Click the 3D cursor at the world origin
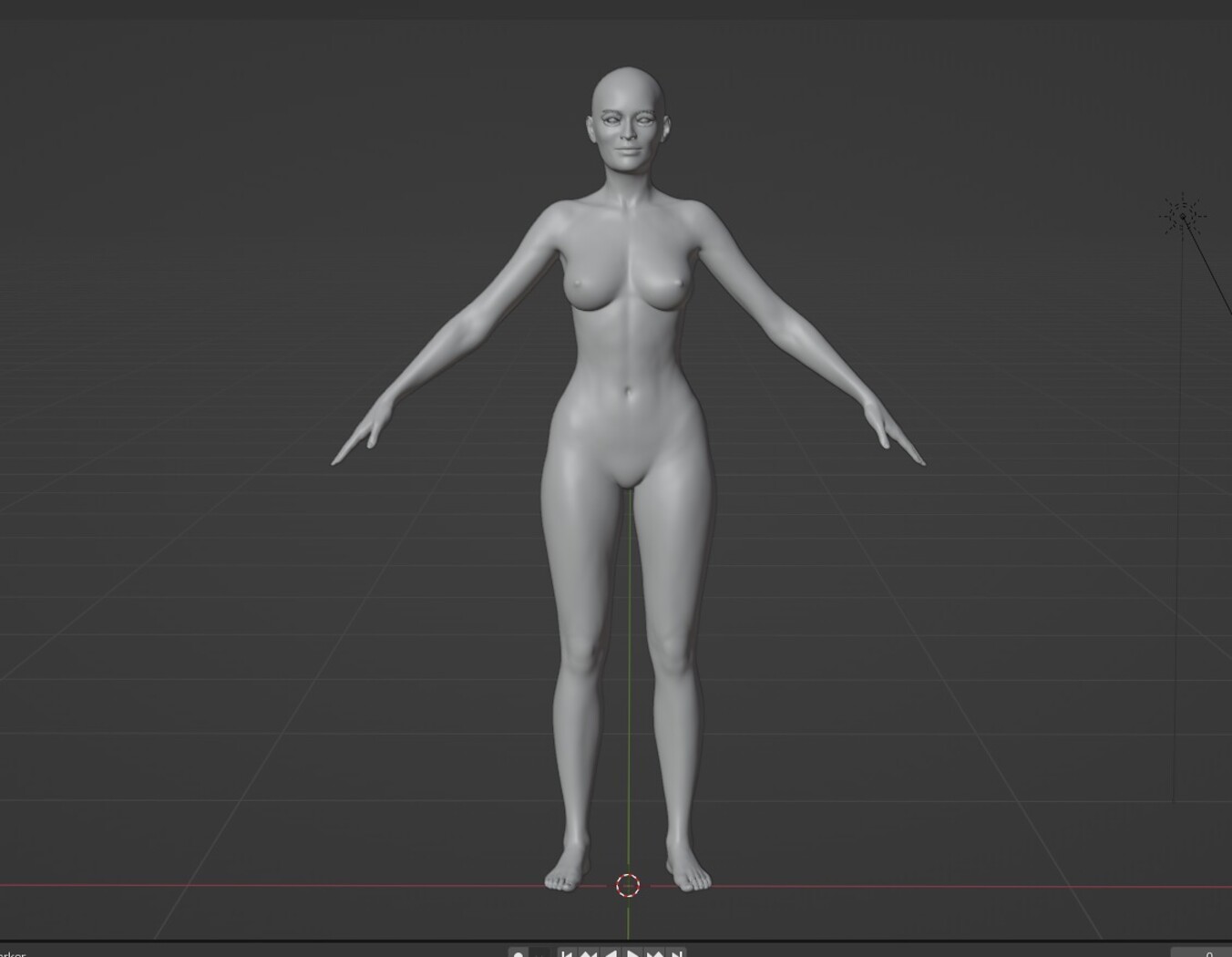The image size is (1232, 957). coord(628,885)
